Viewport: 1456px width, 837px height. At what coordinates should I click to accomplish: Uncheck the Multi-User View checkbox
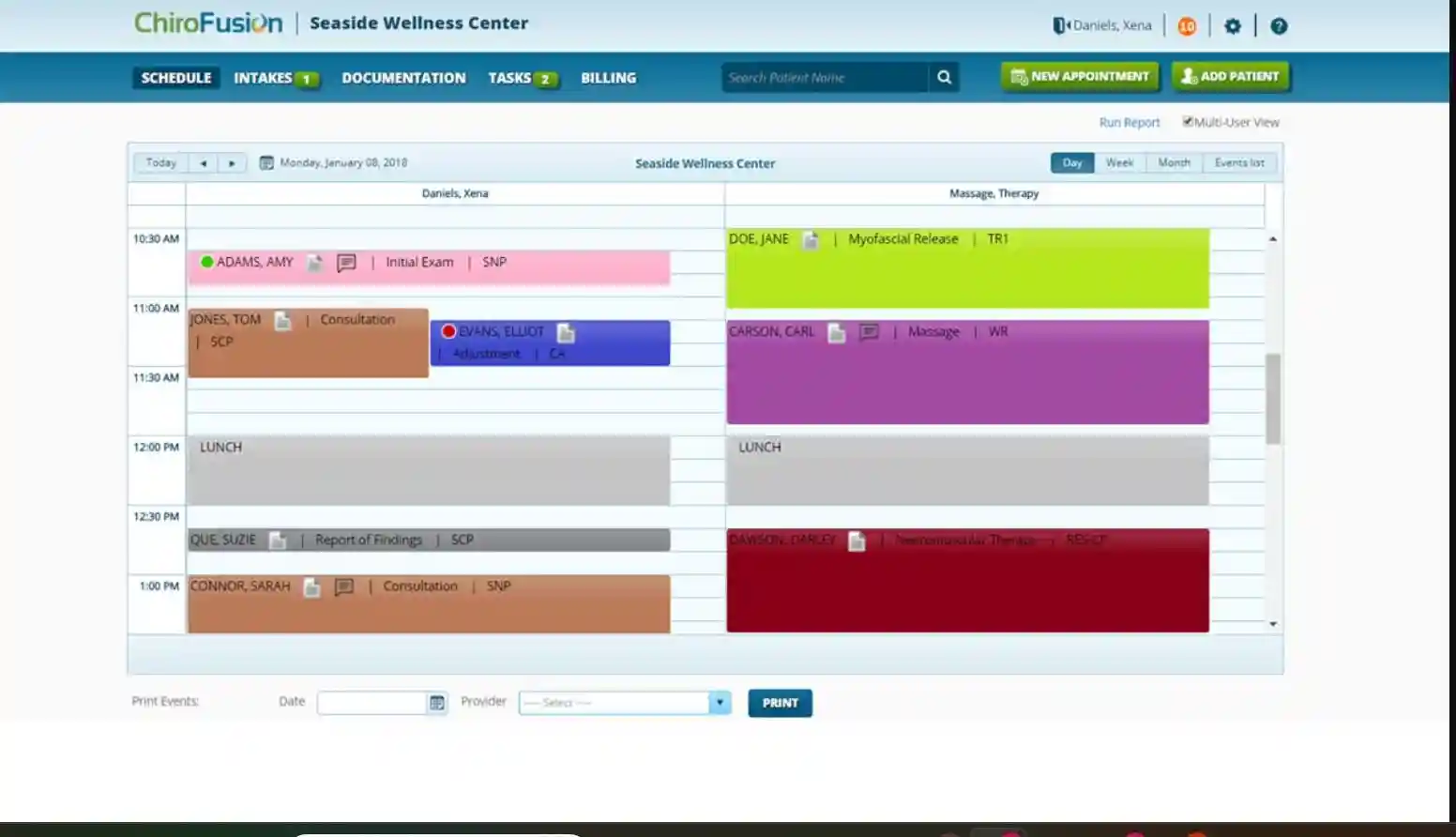[1188, 120]
